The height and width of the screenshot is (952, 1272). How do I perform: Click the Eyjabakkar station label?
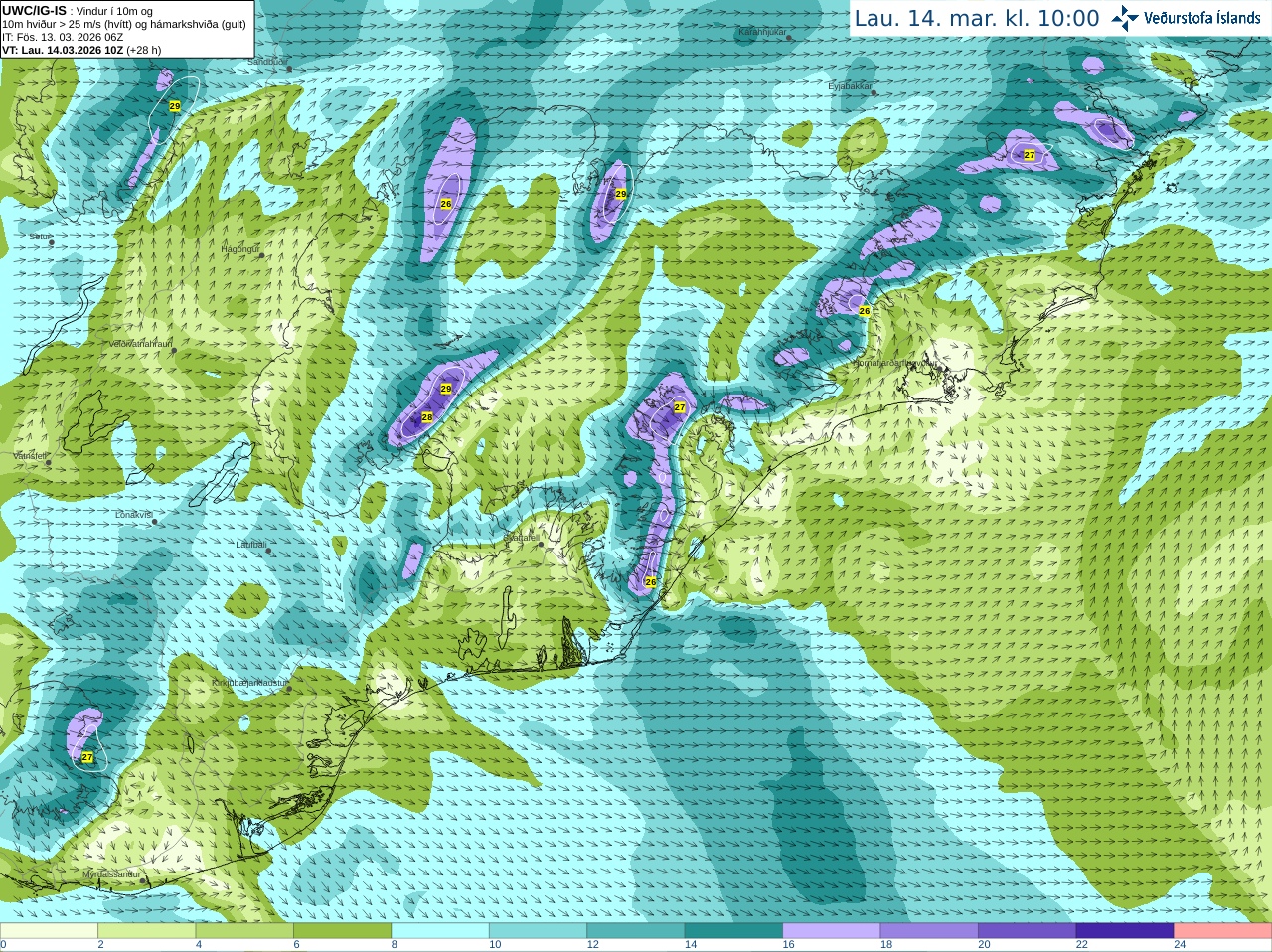[x=850, y=86]
